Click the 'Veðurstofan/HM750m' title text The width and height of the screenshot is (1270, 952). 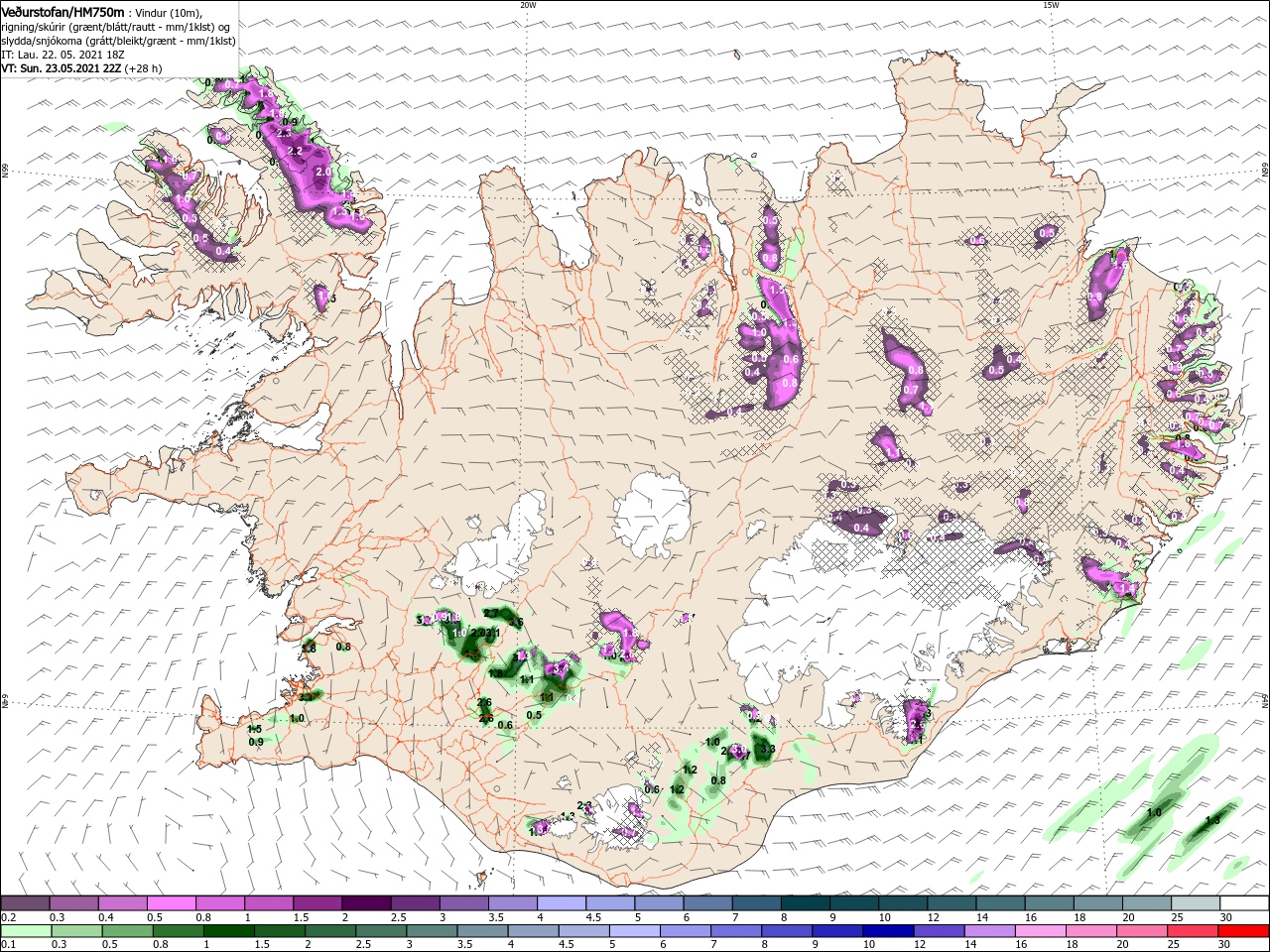tap(63, 11)
